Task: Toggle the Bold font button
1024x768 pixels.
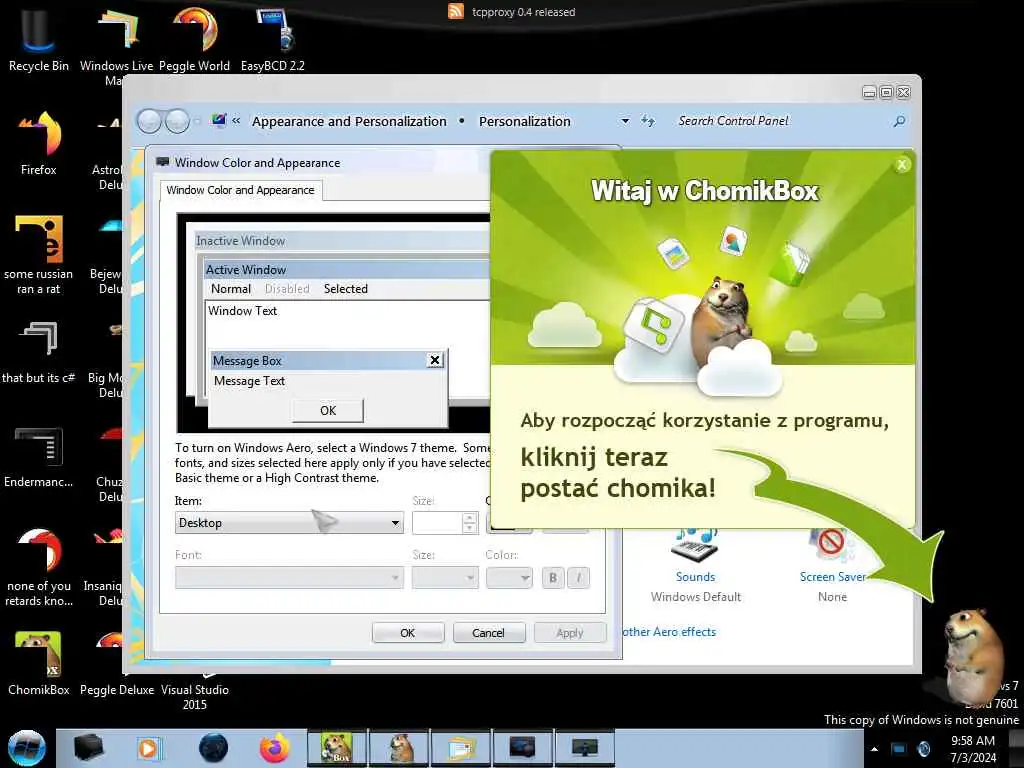Action: [553, 577]
